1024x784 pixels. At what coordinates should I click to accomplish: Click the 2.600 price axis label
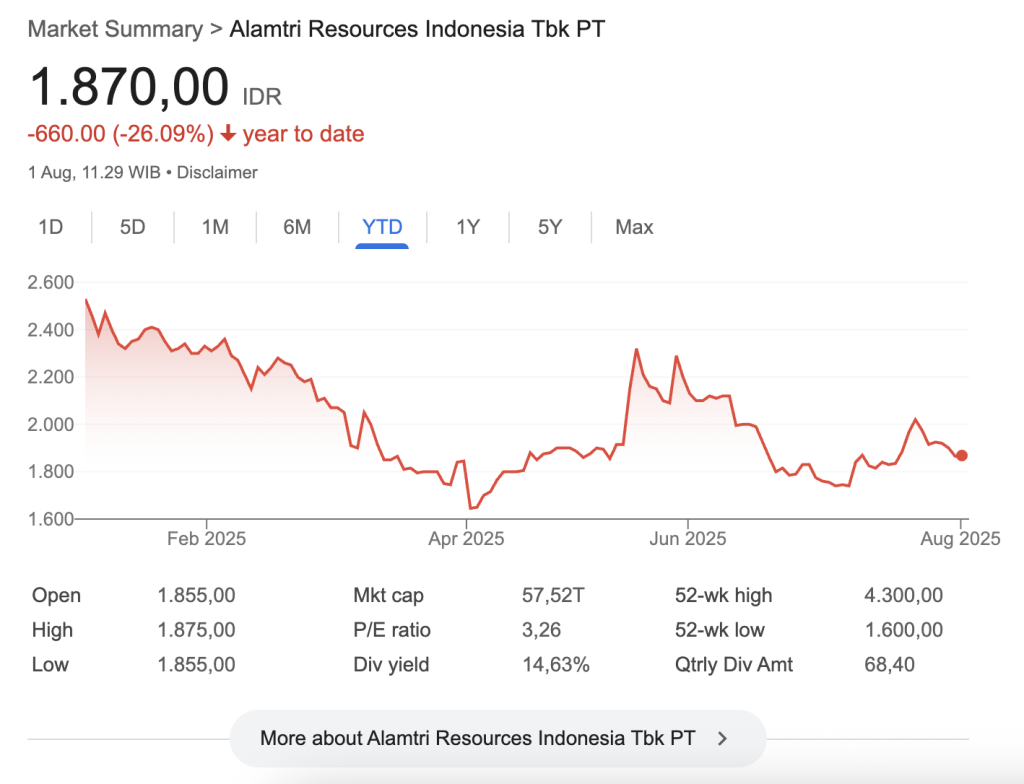click(x=51, y=282)
